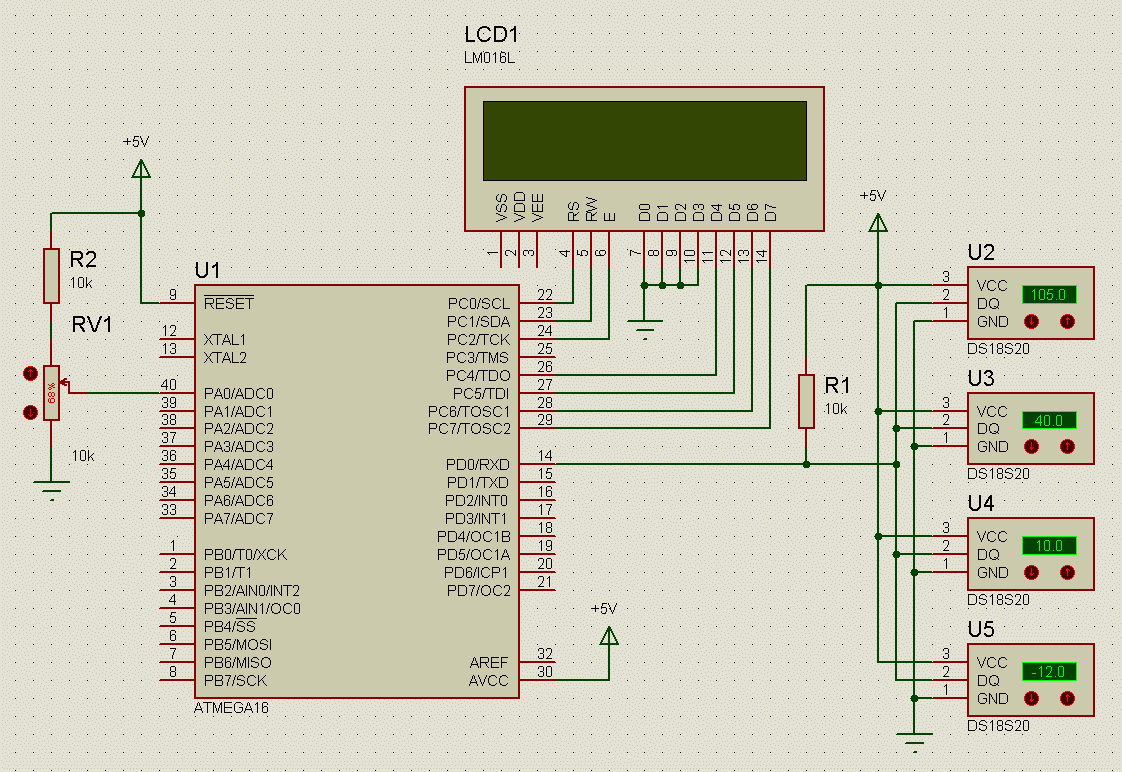Select the LM016L LCD display screen
Viewport: 1122px width, 772px height.
click(x=645, y=141)
